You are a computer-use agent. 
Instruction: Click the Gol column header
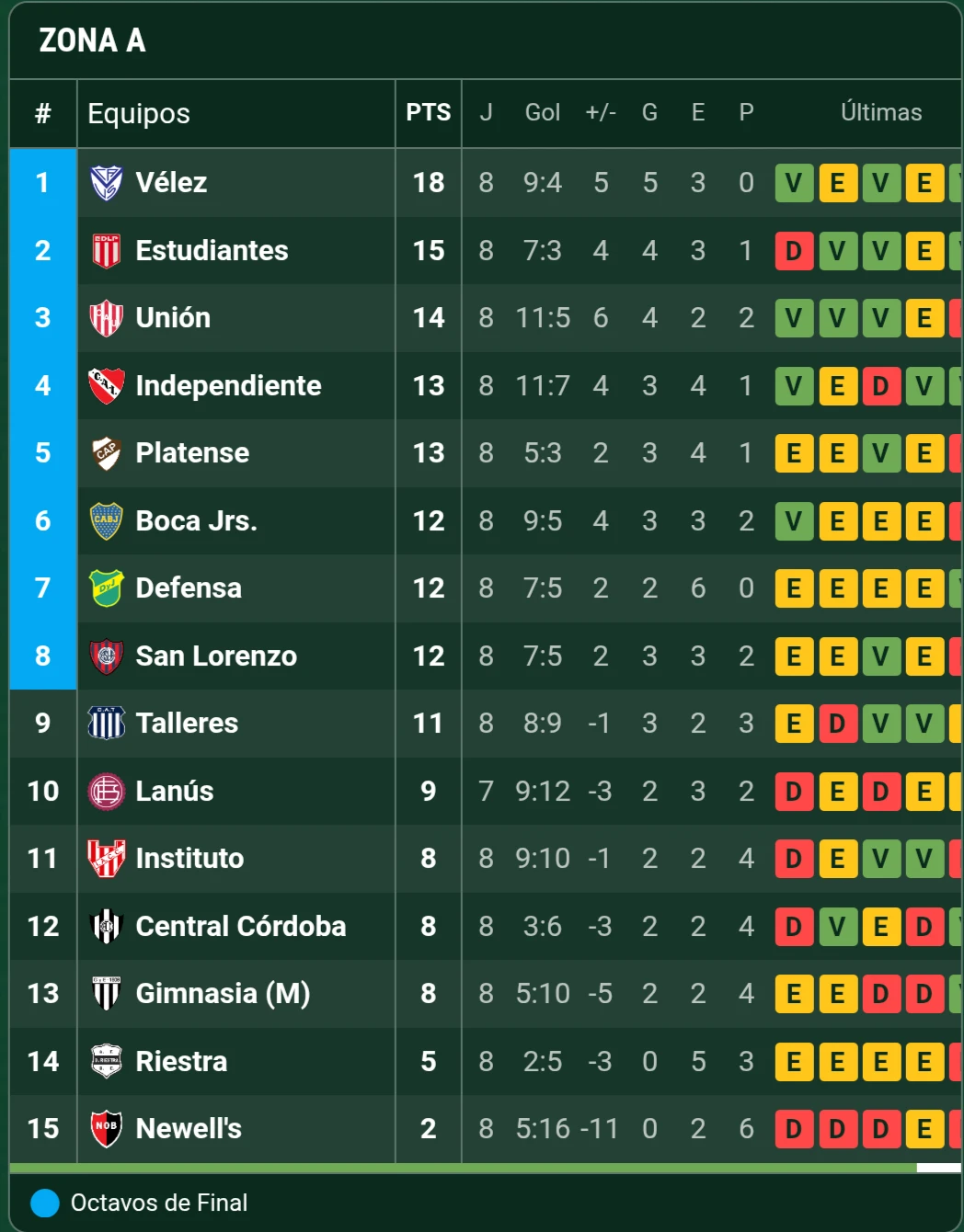[542, 113]
